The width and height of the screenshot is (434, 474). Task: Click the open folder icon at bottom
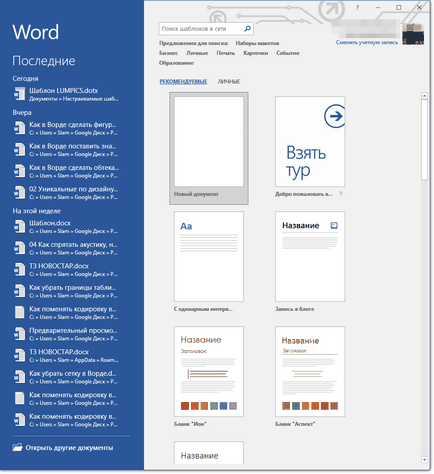pyautogui.click(x=17, y=447)
